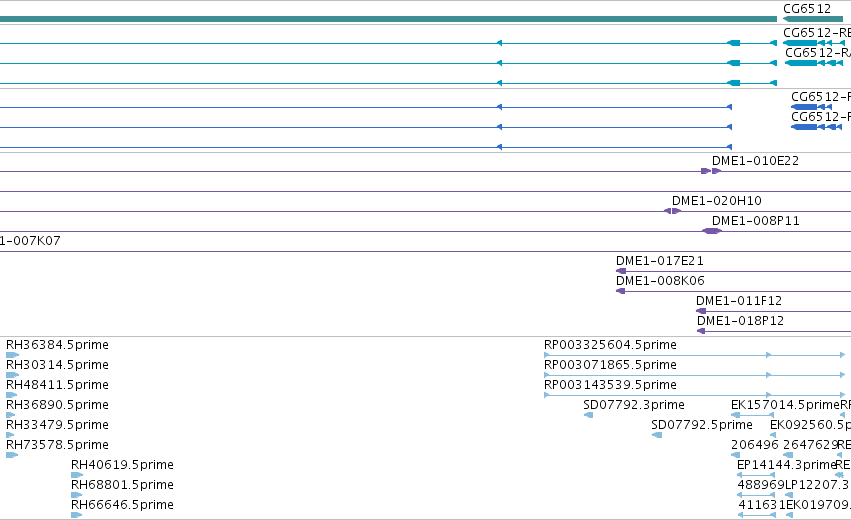Image resolution: width=851 pixels, height=520 pixels.
Task: Select the 488969 label
Action: coord(761,486)
